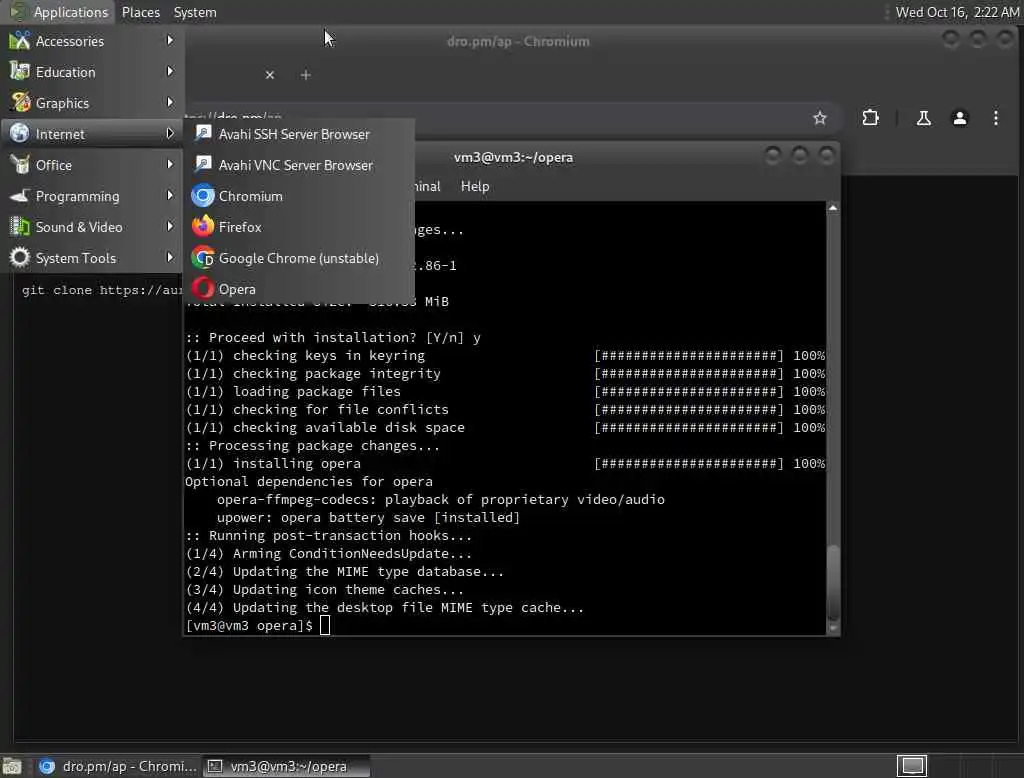Switch to dro.pm/ap Chromium taskbar button

(x=118, y=766)
